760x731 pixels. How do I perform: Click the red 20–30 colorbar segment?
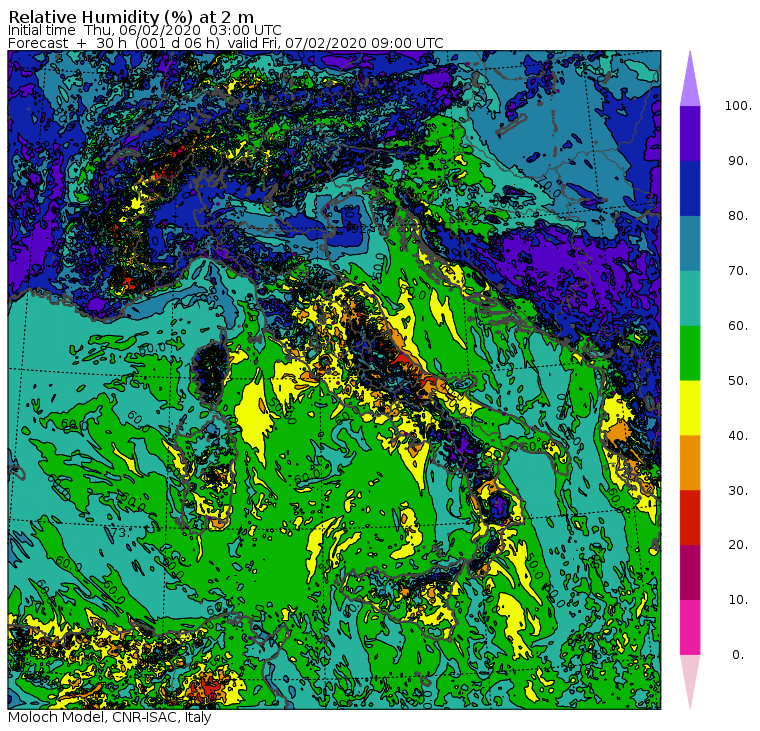coord(690,517)
